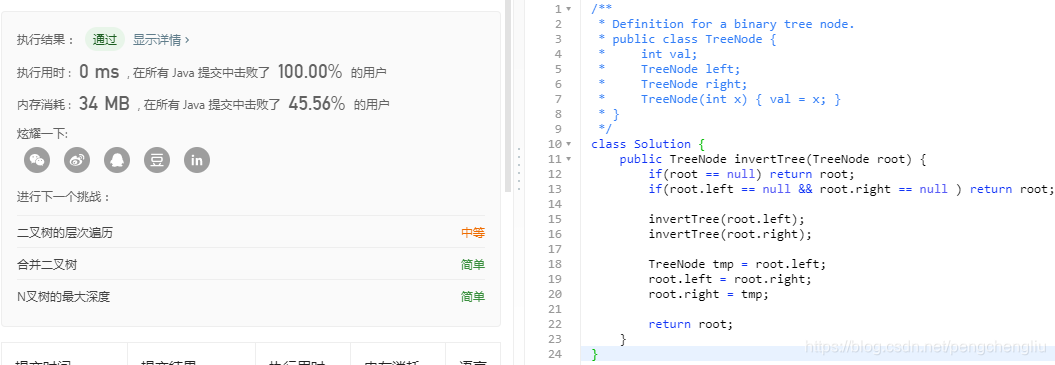1055x365 pixels.
Task: Click code line 'root.right = tmp;'
Action: 708,294
